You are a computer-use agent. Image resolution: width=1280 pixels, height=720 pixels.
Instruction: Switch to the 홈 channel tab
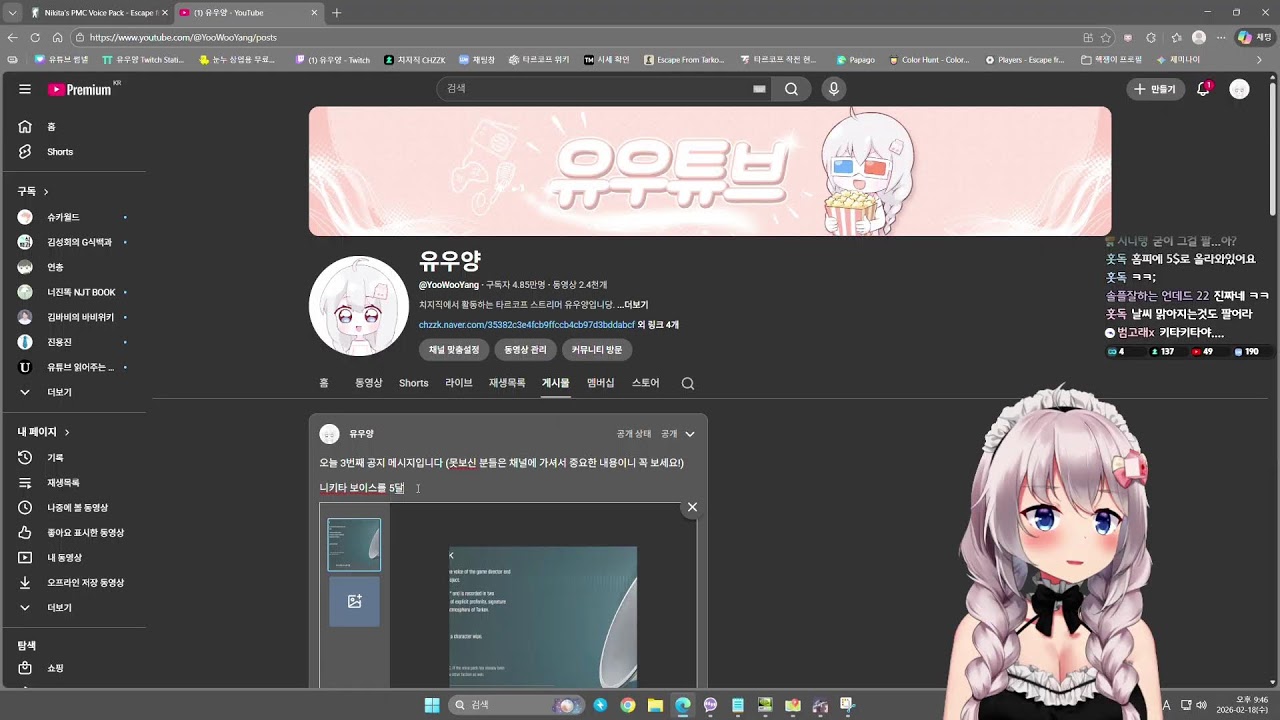coord(324,383)
